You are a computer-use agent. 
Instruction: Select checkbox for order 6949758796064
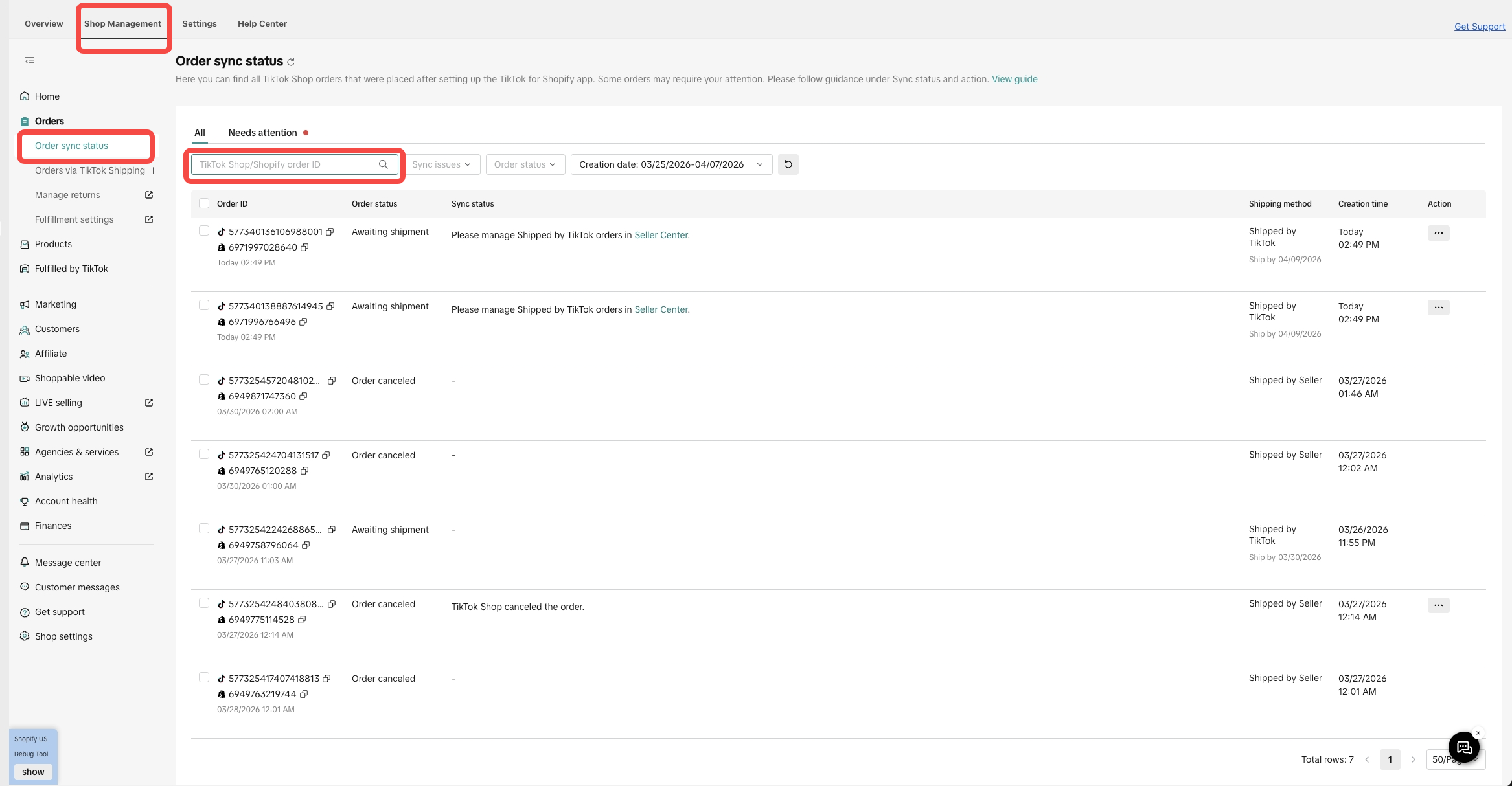click(204, 528)
